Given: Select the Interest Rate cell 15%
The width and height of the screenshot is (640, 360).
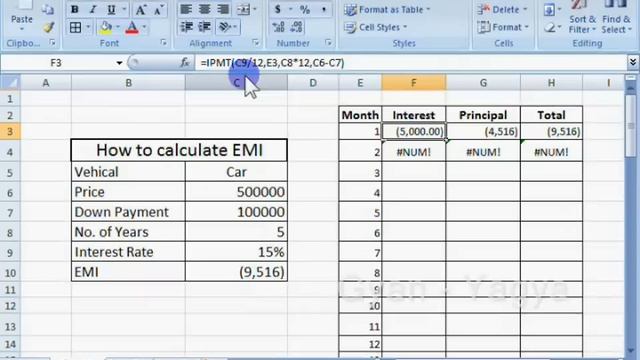Looking at the screenshot, I should (x=236, y=252).
